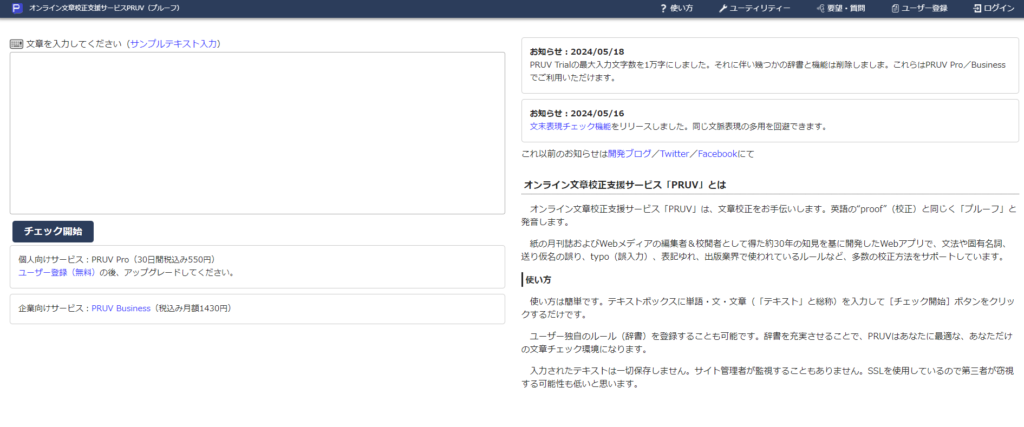The image size is (1024, 427).
Task: Click the wrench icon beside ユーティリティー
Action: (x=723, y=8)
